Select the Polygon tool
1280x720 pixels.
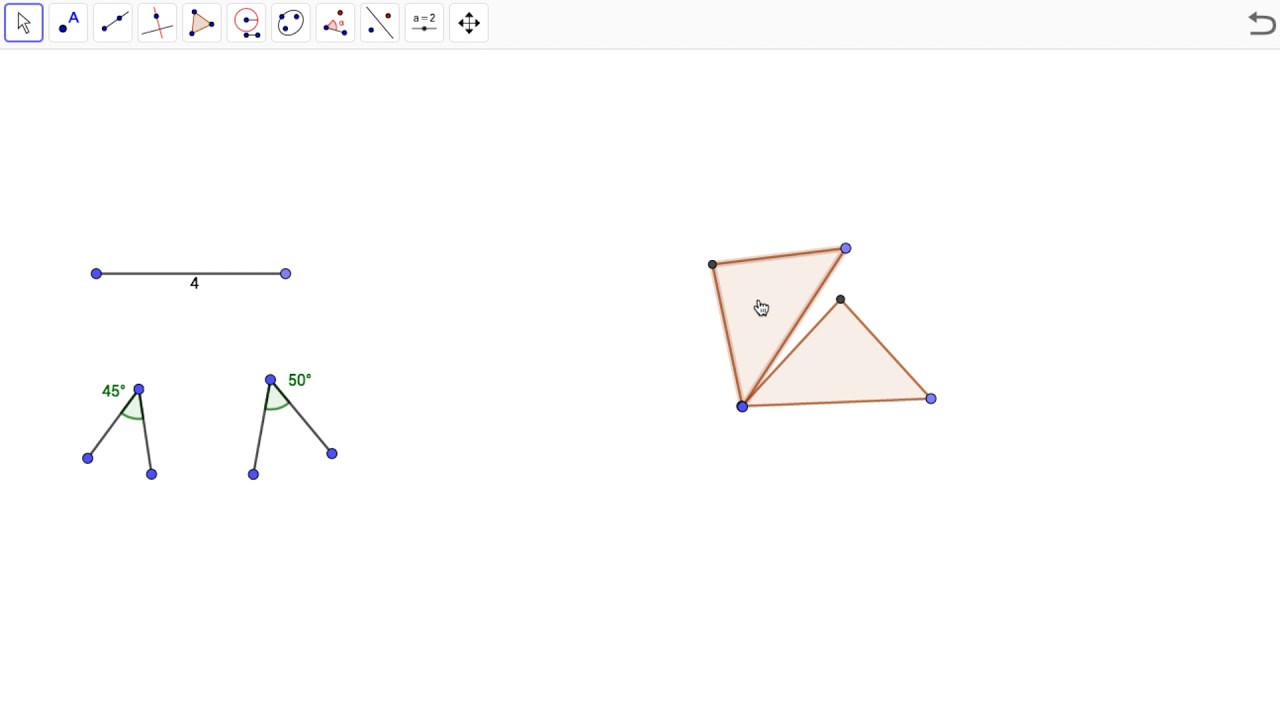[x=202, y=22]
